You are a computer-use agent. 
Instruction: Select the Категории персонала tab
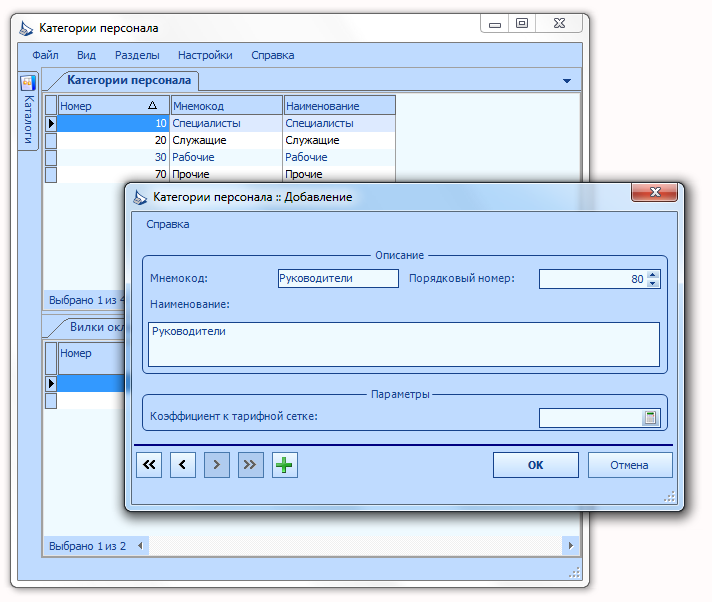click(x=129, y=80)
